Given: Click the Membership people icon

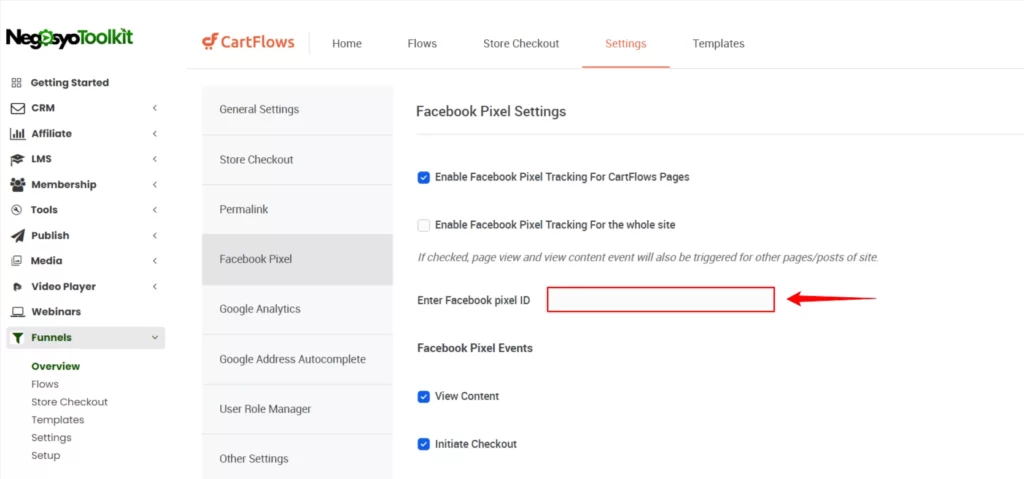Looking at the screenshot, I should click(x=18, y=185).
